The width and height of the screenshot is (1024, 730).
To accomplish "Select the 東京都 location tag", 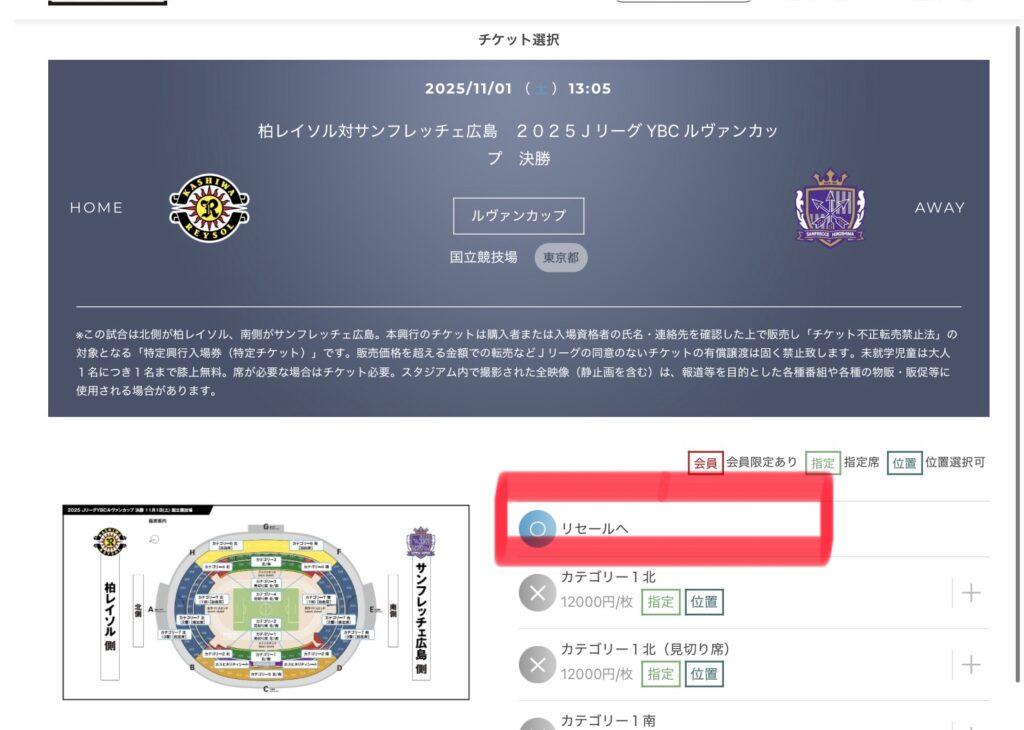I will coord(561,257).
